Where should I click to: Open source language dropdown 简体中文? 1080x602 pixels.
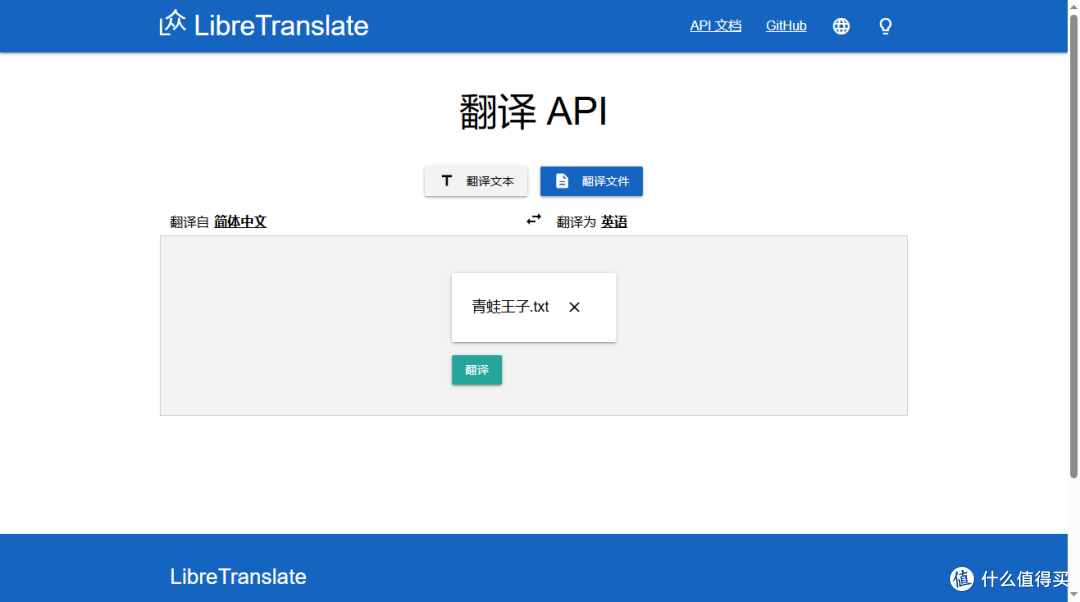click(240, 222)
